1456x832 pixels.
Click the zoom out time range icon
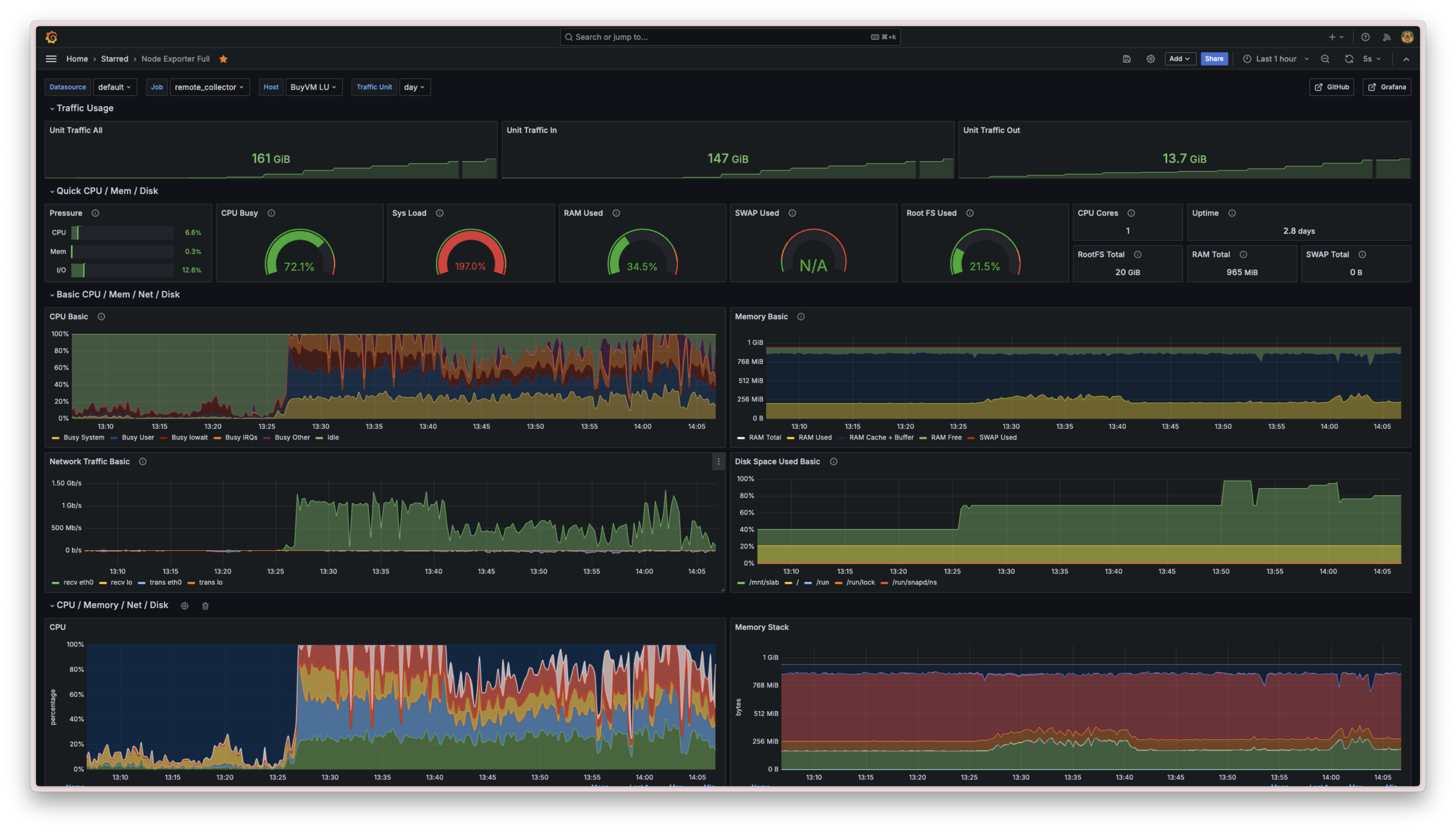pos(1325,59)
